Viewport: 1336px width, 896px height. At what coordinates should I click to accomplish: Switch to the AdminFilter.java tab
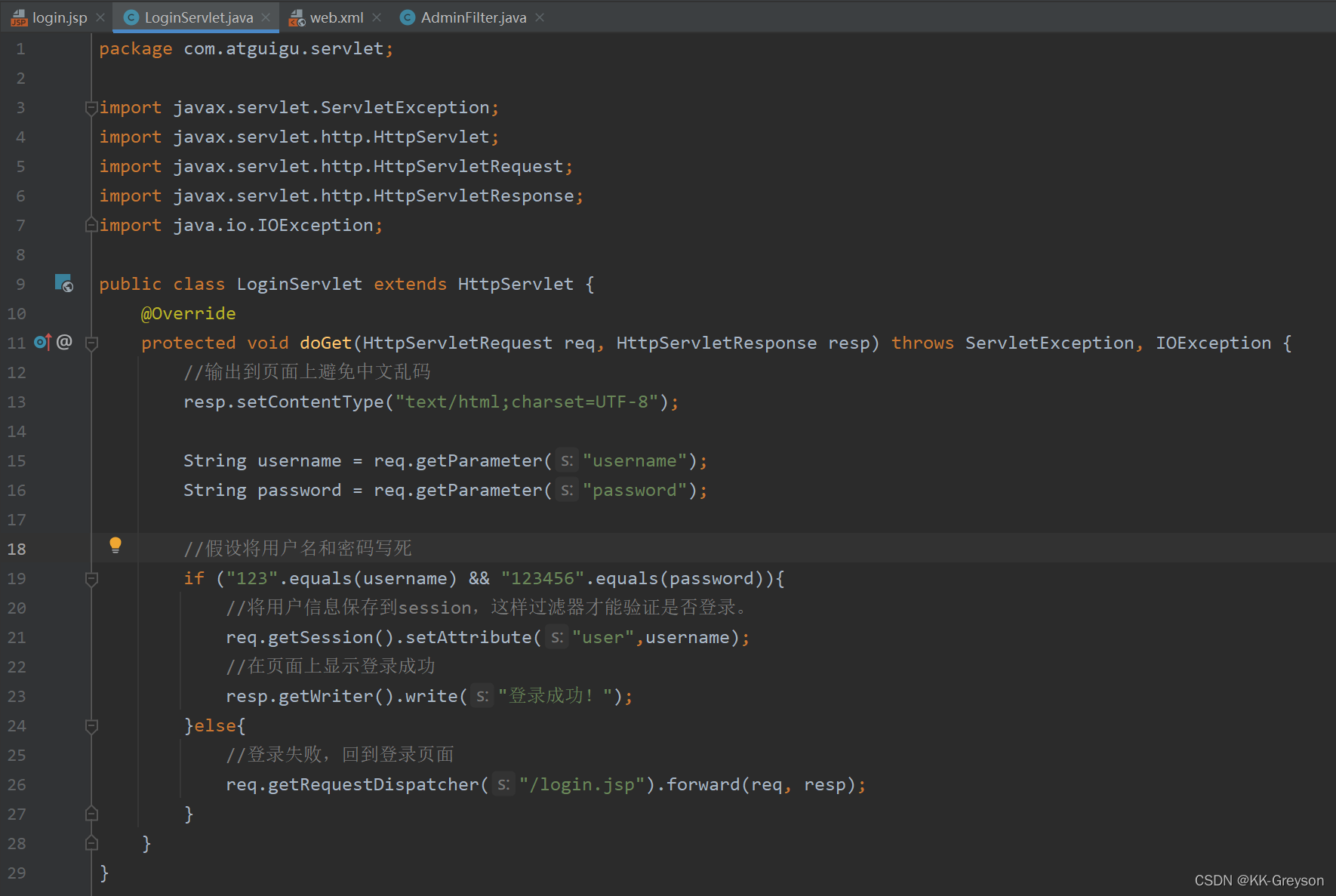click(473, 17)
